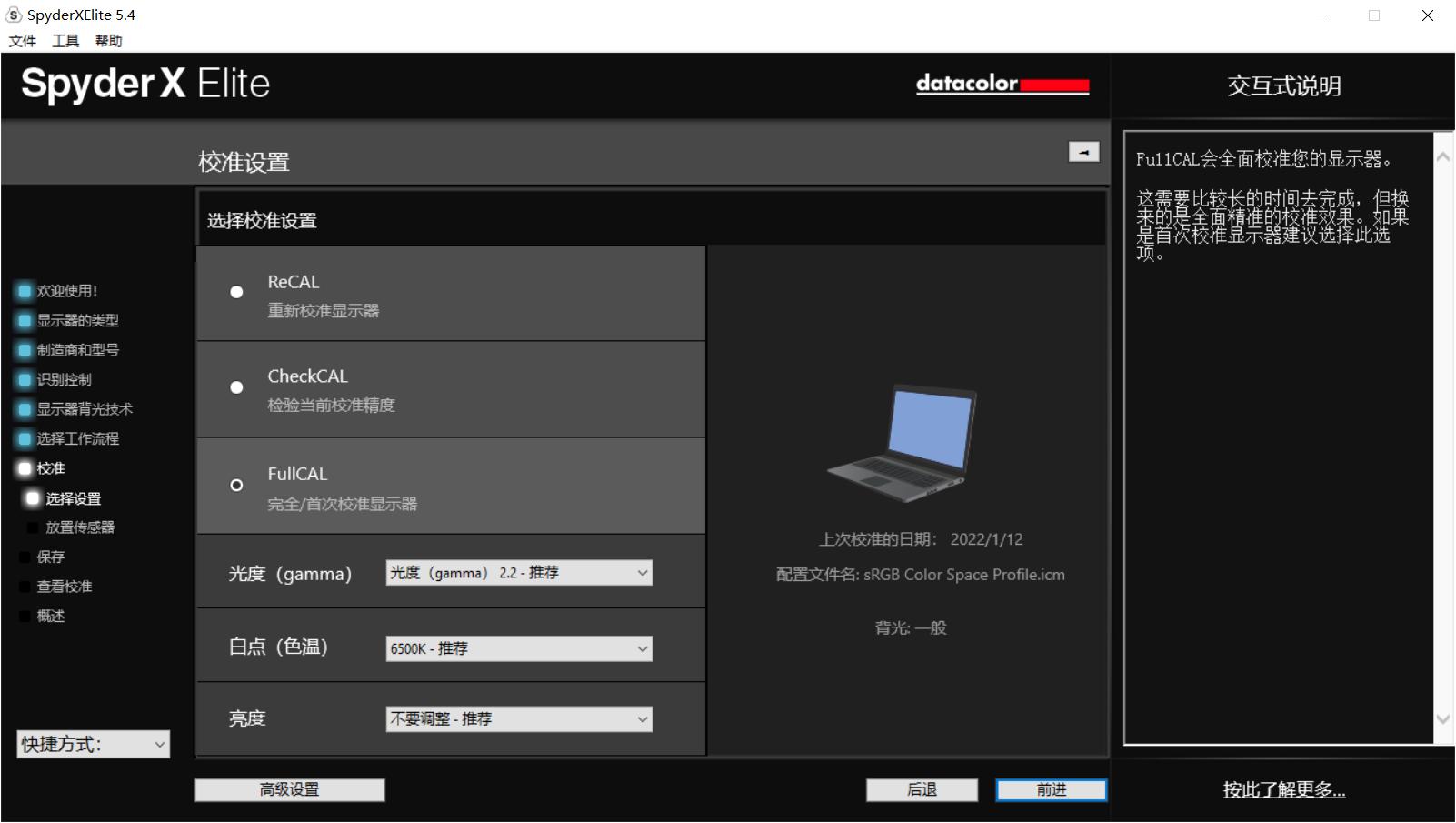Click the laptop display thumbnail image
Screen dimensions: 1456x823
[x=903, y=444]
